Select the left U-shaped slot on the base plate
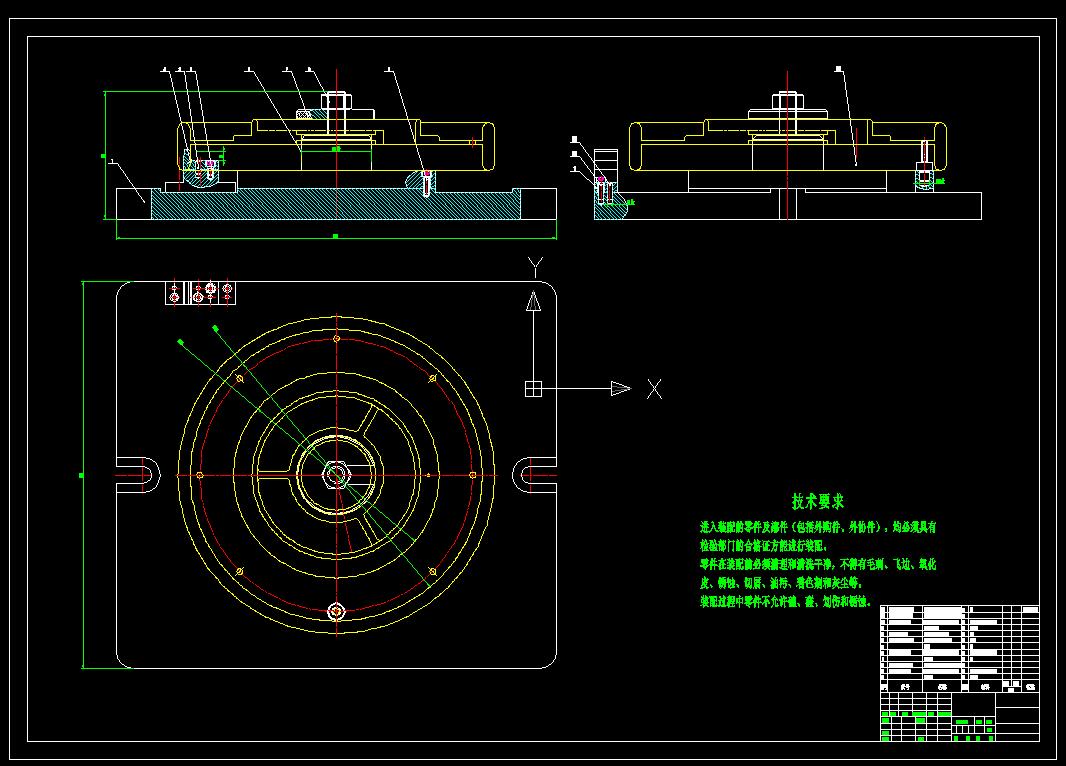This screenshot has height=766, width=1066. coord(138,475)
